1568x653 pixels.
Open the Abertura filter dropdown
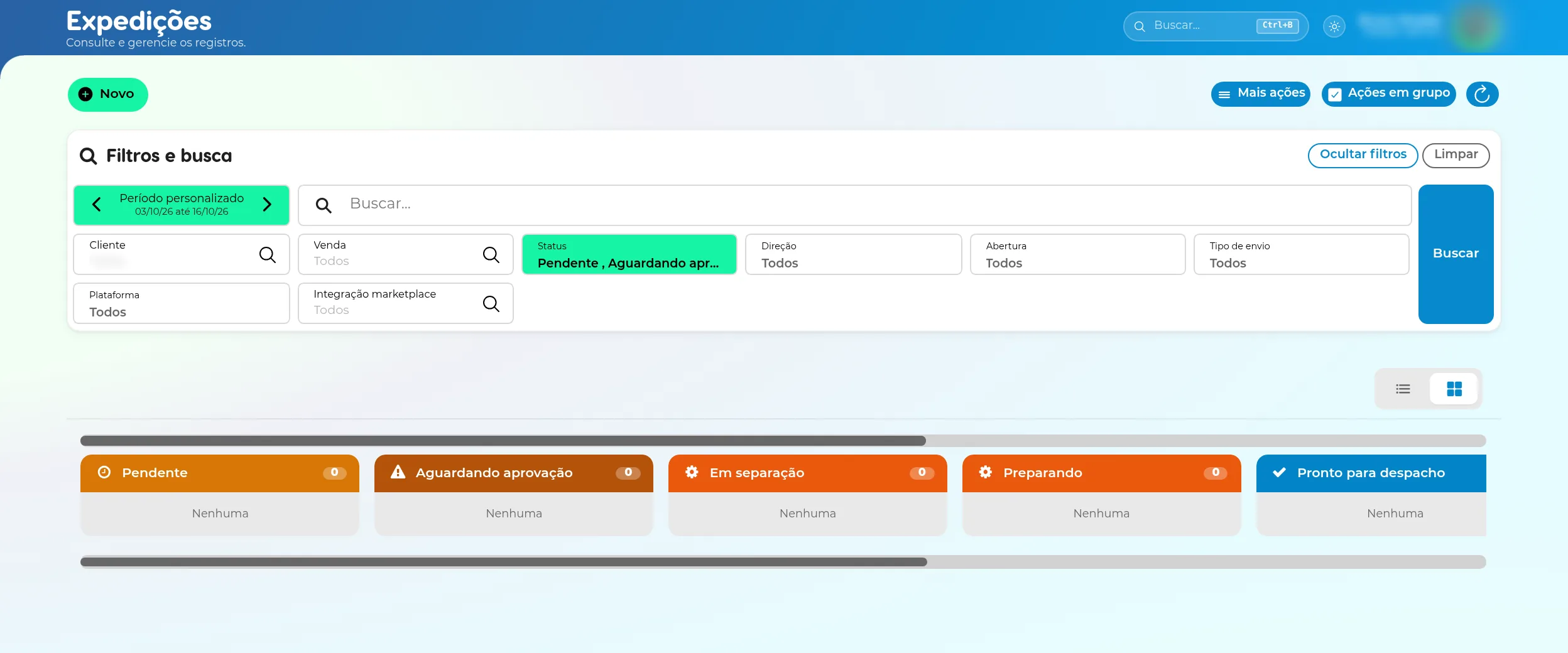coord(1077,254)
